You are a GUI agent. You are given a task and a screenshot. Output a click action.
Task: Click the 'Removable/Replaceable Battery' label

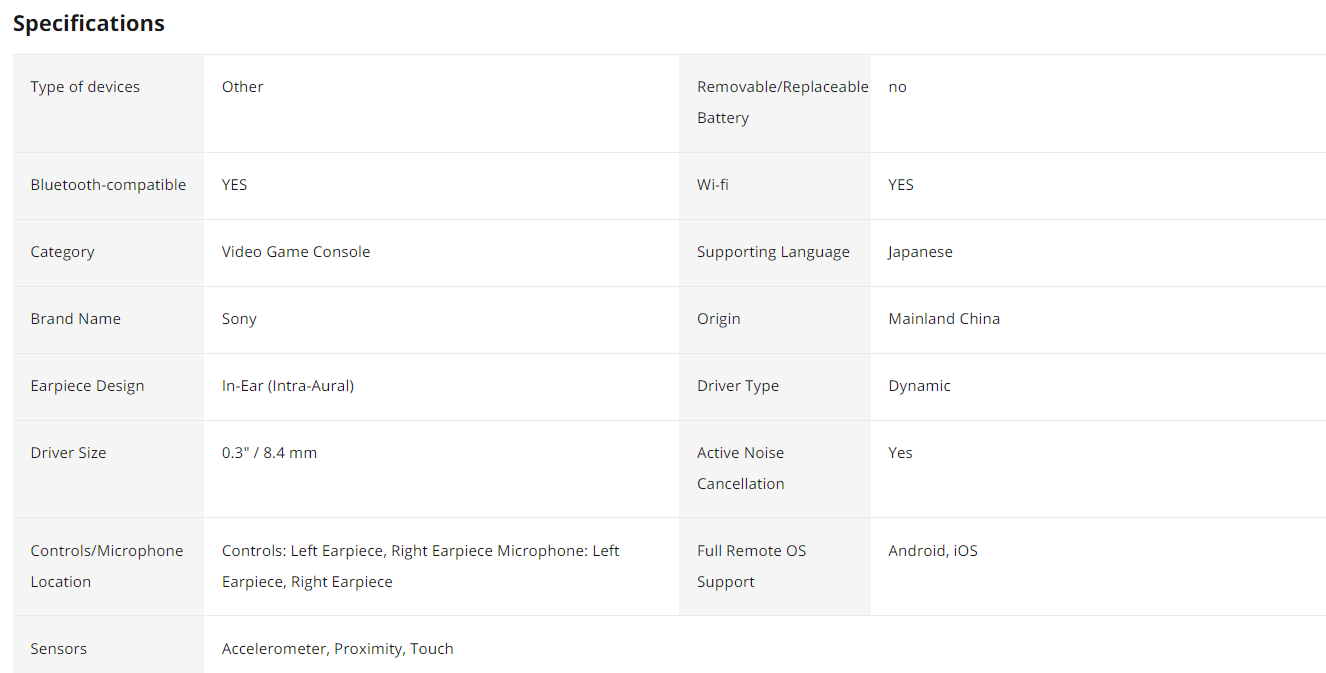click(x=782, y=102)
